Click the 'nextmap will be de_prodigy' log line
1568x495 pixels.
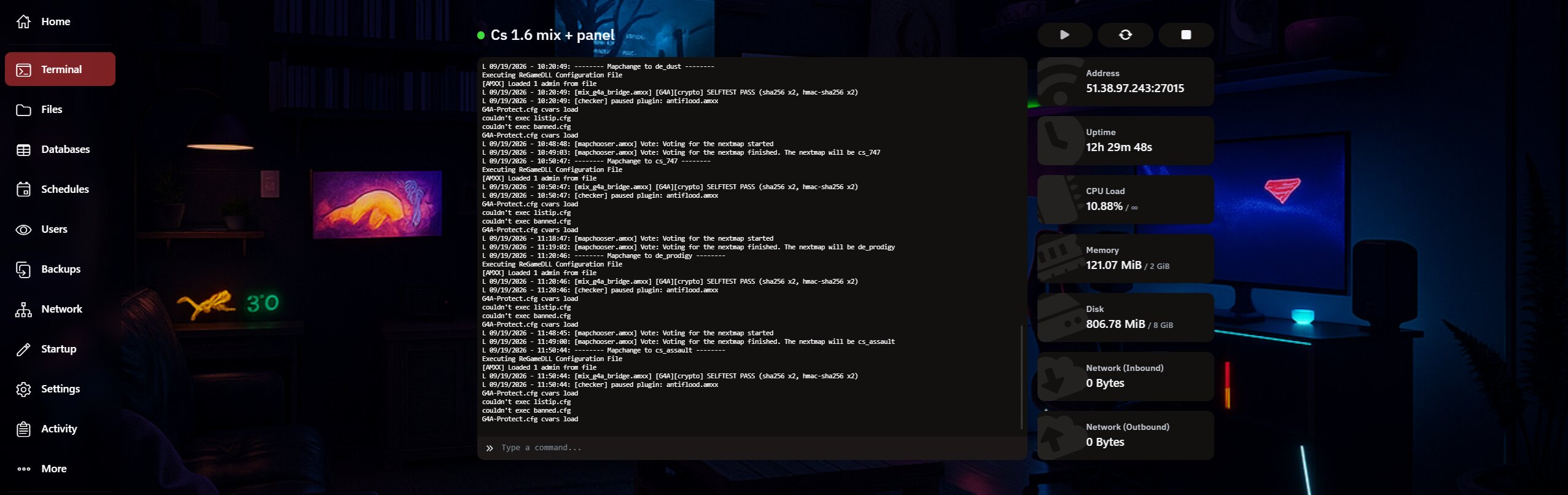point(688,247)
